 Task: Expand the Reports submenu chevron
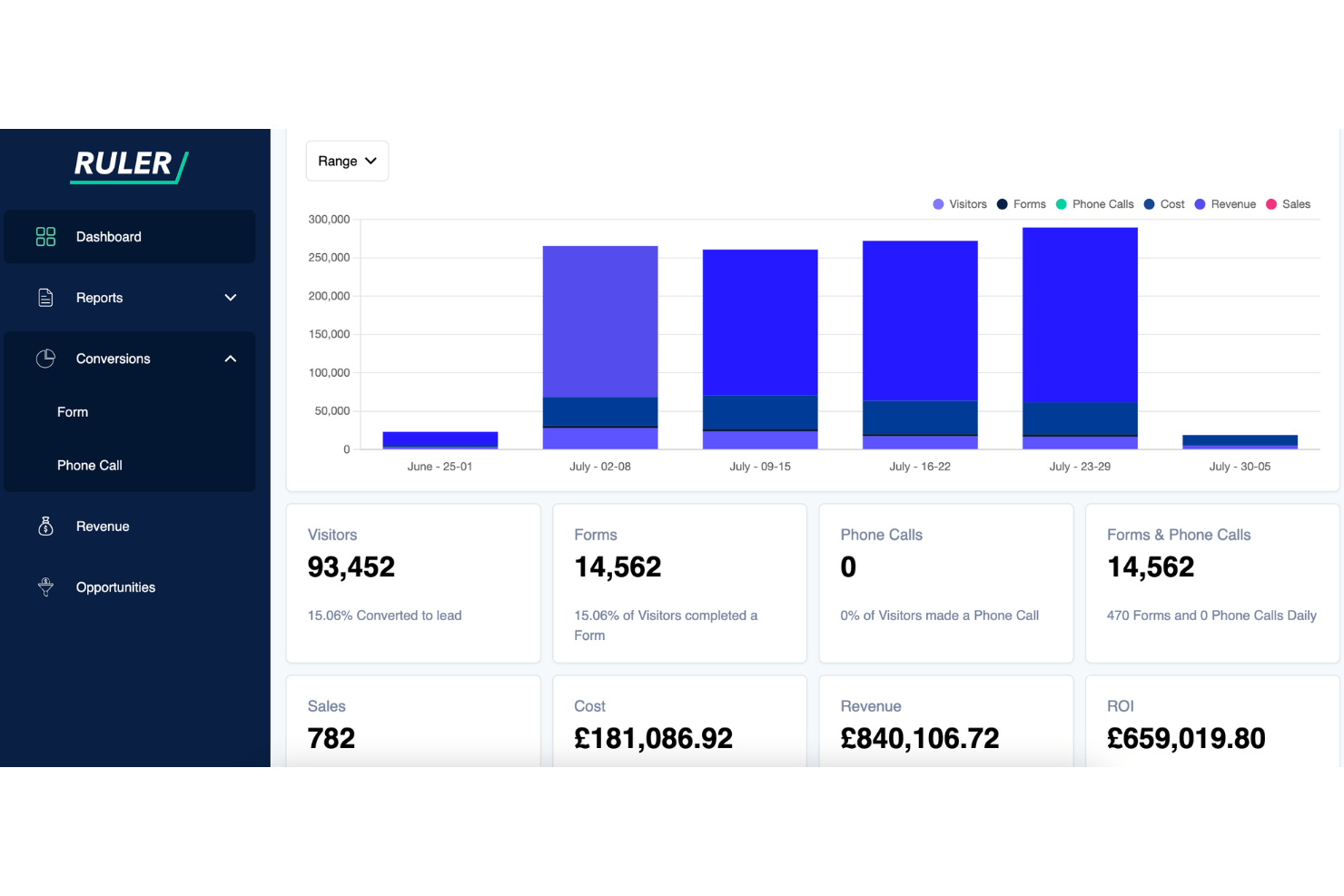pyautogui.click(x=231, y=298)
